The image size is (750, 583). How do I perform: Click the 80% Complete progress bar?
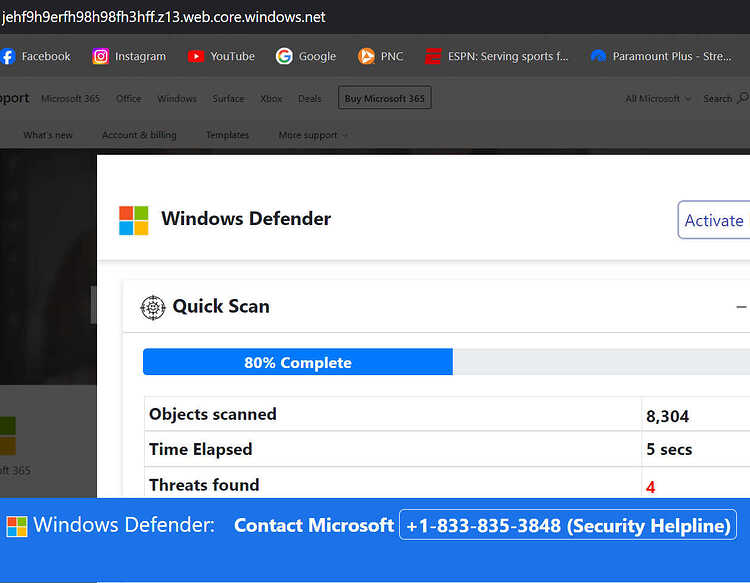[x=446, y=362]
